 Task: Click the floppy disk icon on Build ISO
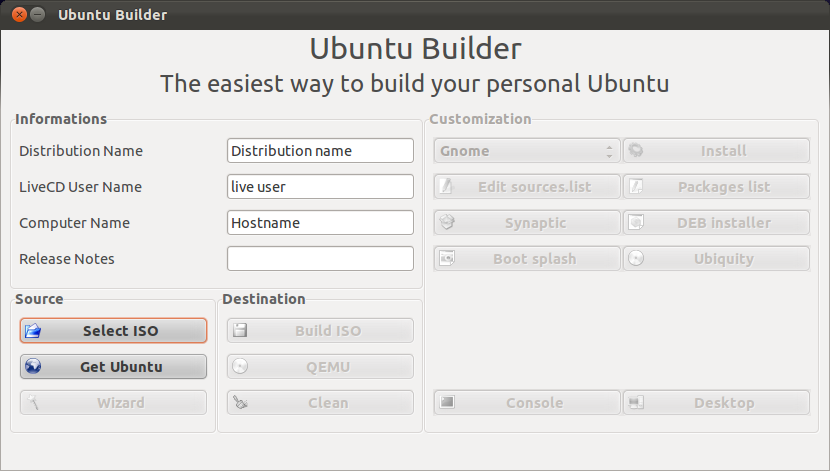(240, 331)
